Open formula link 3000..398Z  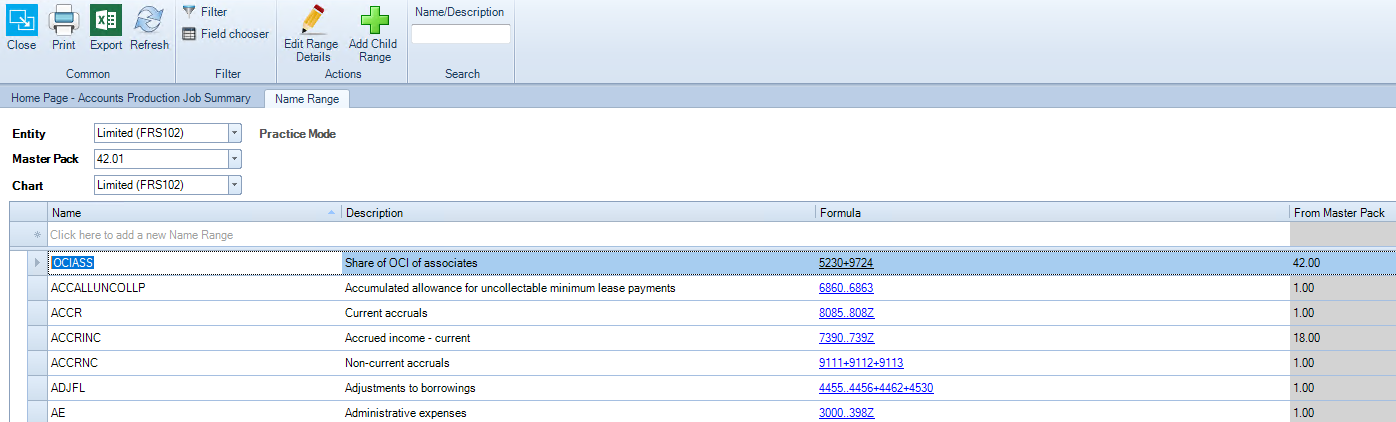[846, 413]
